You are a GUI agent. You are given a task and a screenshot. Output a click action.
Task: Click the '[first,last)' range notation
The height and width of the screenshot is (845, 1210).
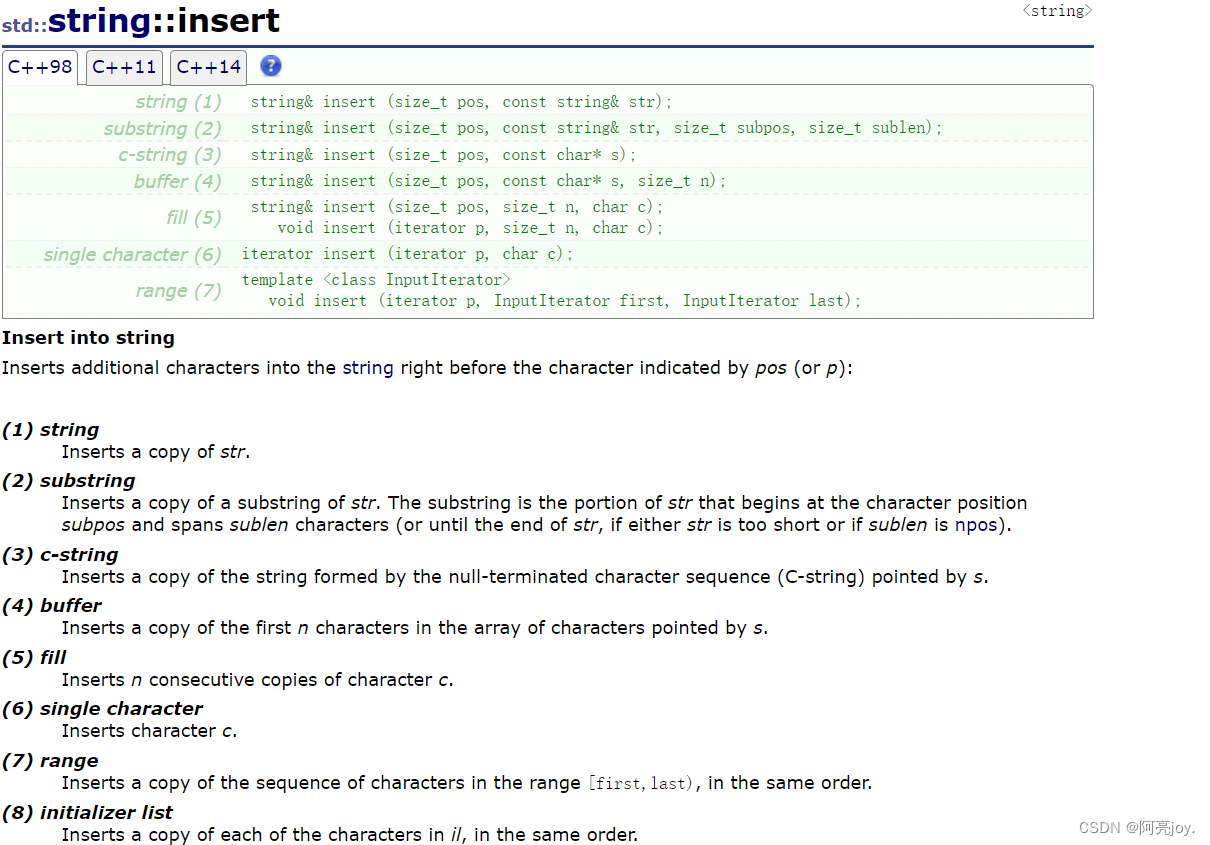point(640,784)
